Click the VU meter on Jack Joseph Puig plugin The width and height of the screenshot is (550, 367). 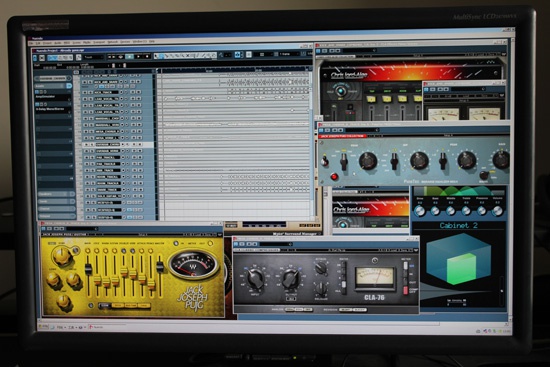click(193, 265)
